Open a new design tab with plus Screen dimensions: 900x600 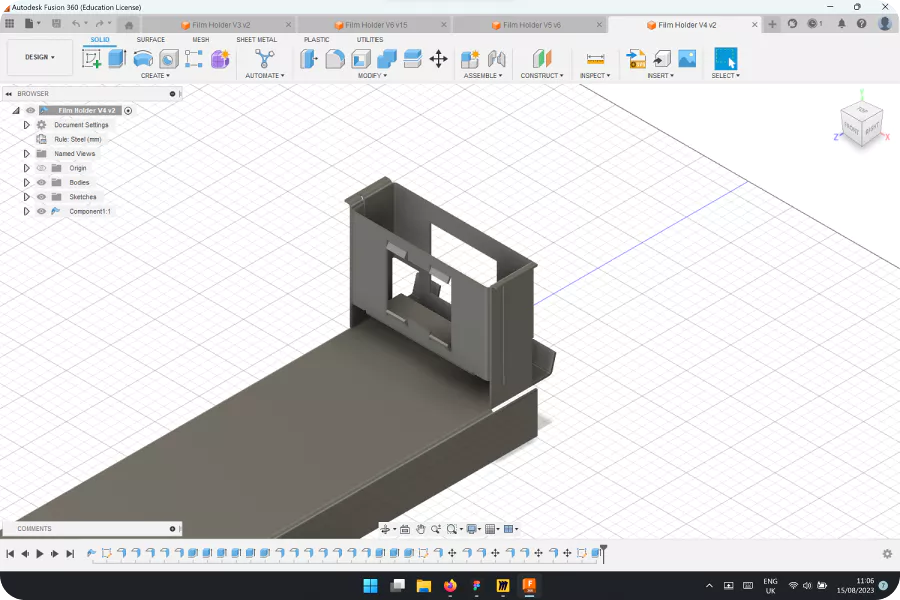pos(772,24)
